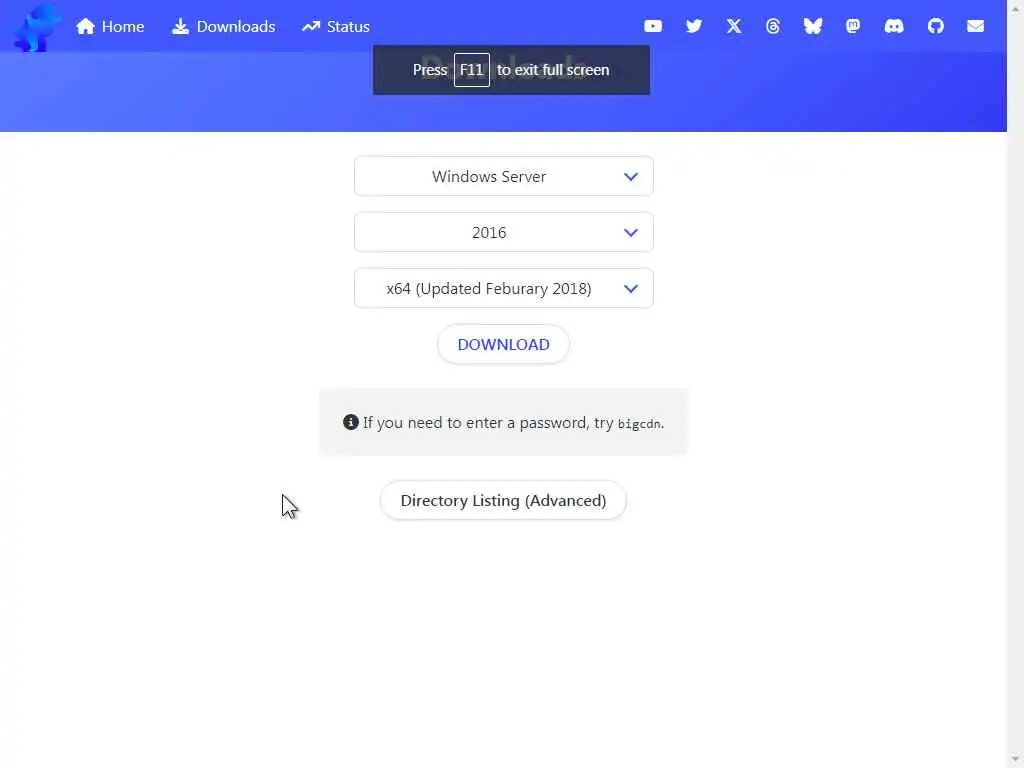Image resolution: width=1024 pixels, height=768 pixels.
Task: Open the GitHub icon link
Action: point(936,26)
